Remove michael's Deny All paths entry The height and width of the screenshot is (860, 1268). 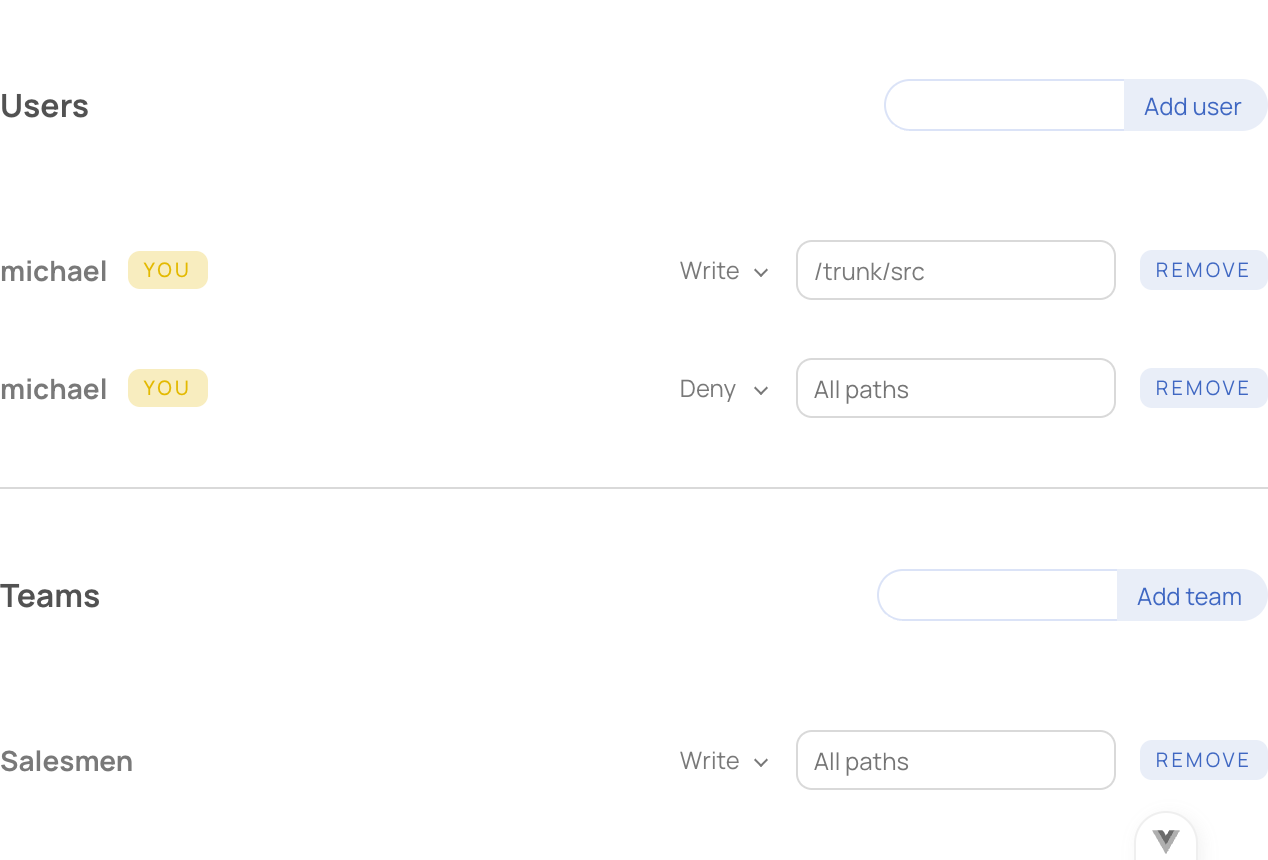1204,388
